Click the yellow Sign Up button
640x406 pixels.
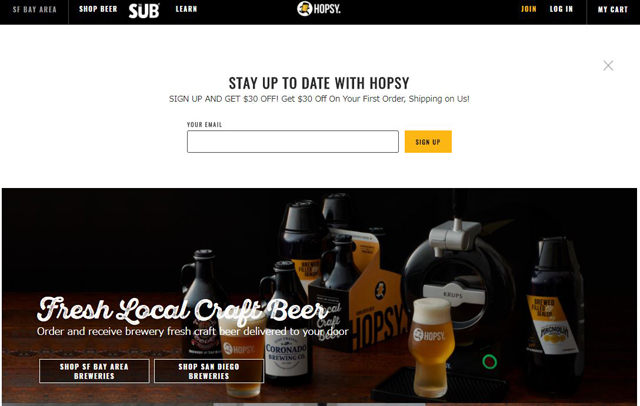coord(428,142)
